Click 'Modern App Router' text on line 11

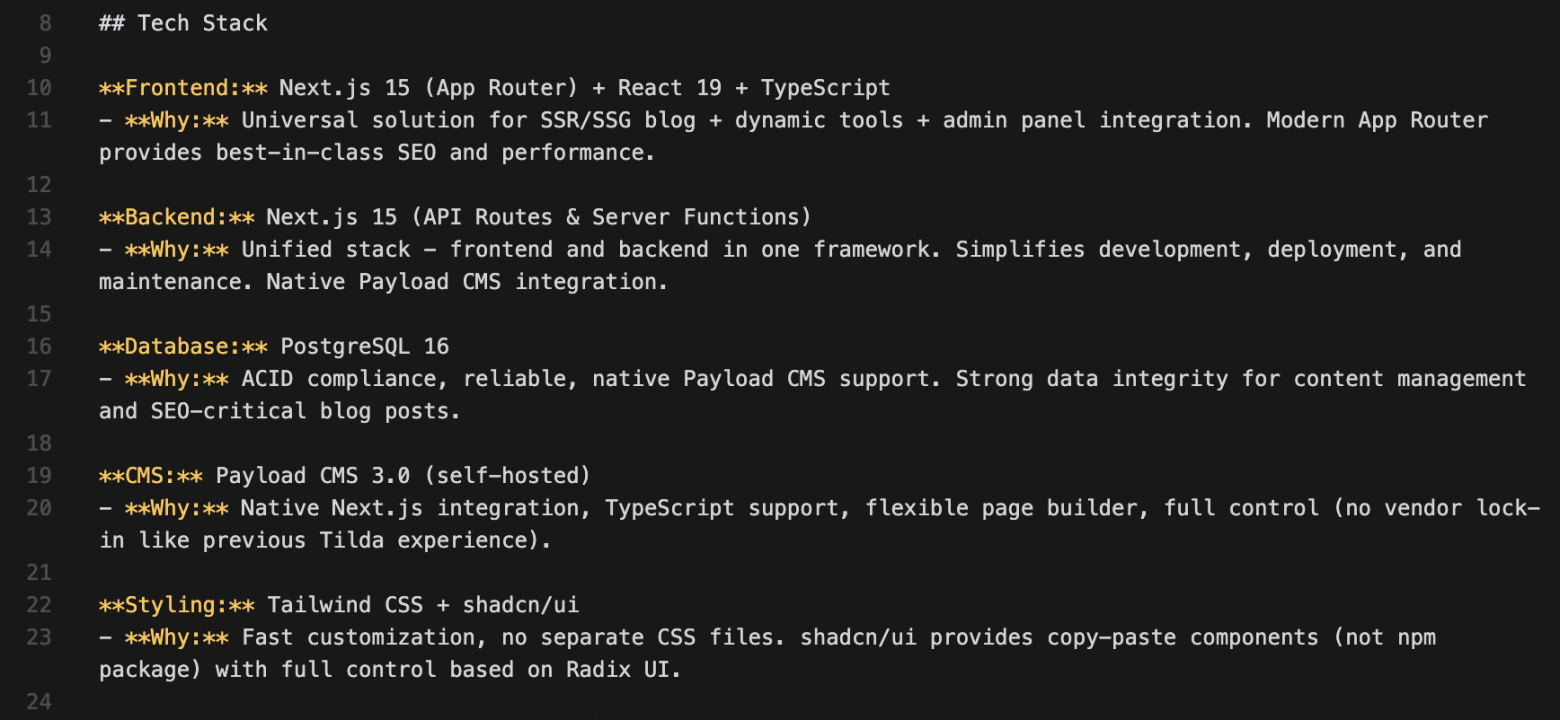tap(1377, 120)
